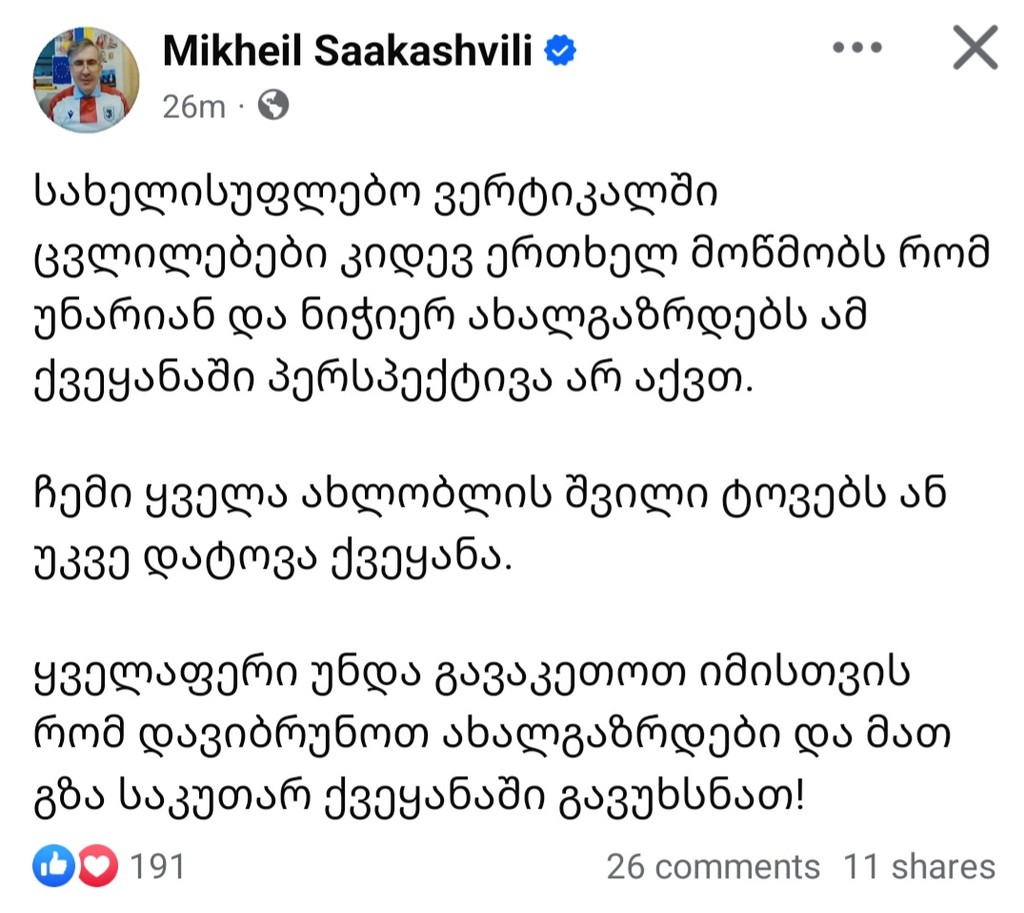The width and height of the screenshot is (1024, 913).
Task: Click the red heart Love reaction icon
Action: (96, 865)
